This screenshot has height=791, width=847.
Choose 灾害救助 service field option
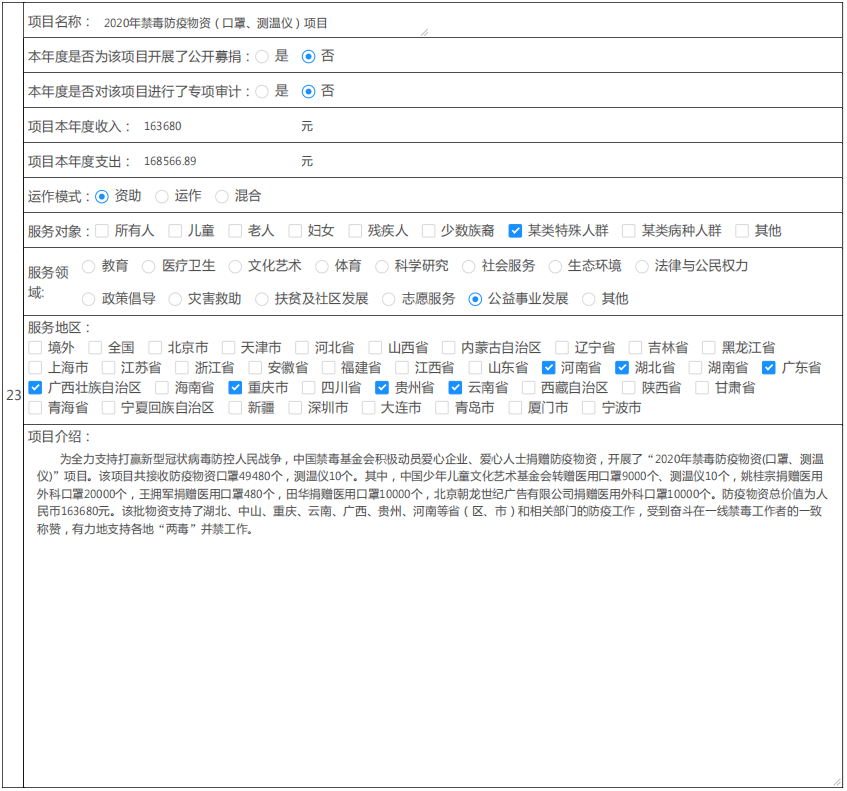tap(175, 299)
